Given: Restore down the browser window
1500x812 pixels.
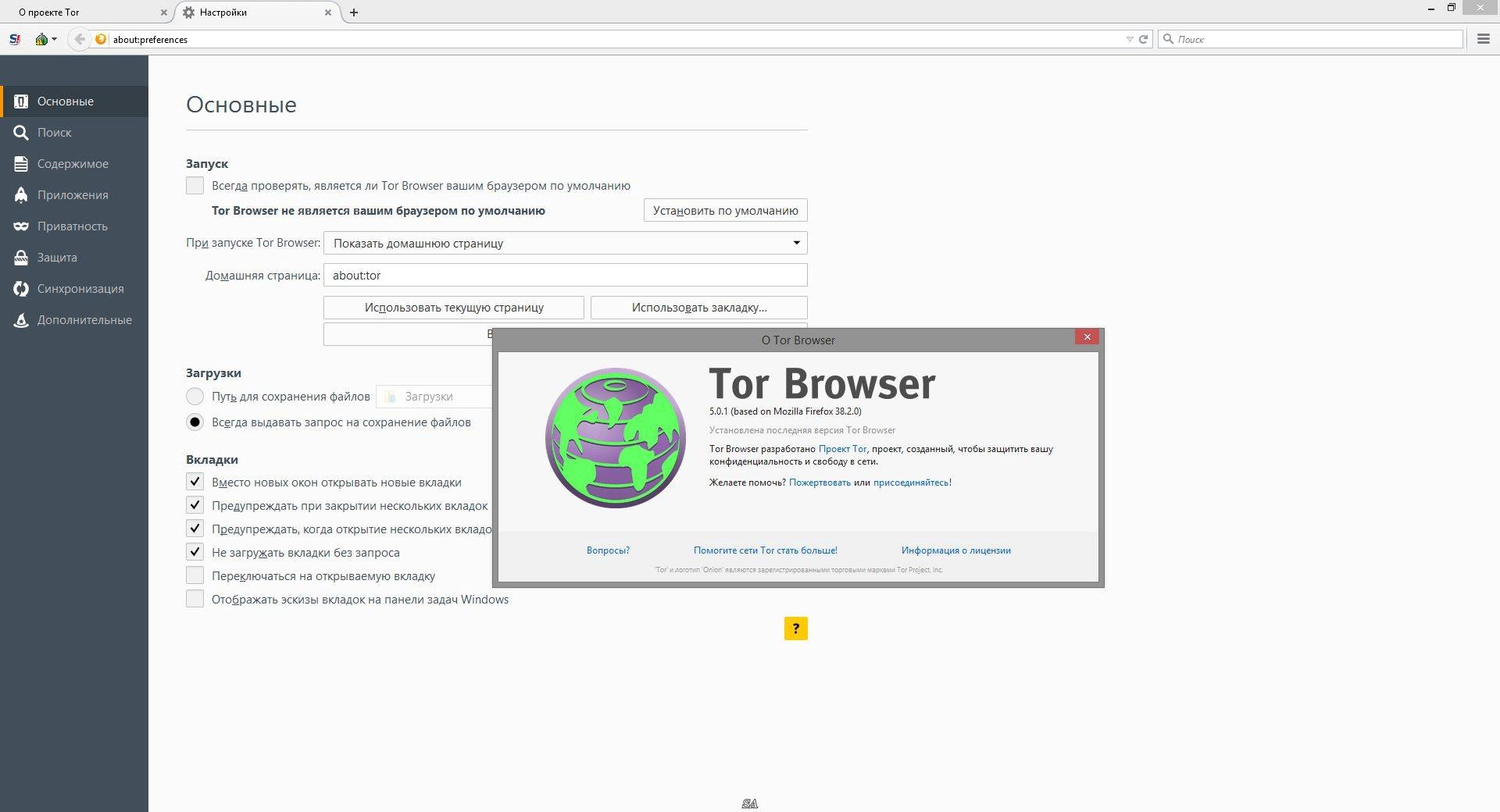Looking at the screenshot, I should tap(1452, 8).
